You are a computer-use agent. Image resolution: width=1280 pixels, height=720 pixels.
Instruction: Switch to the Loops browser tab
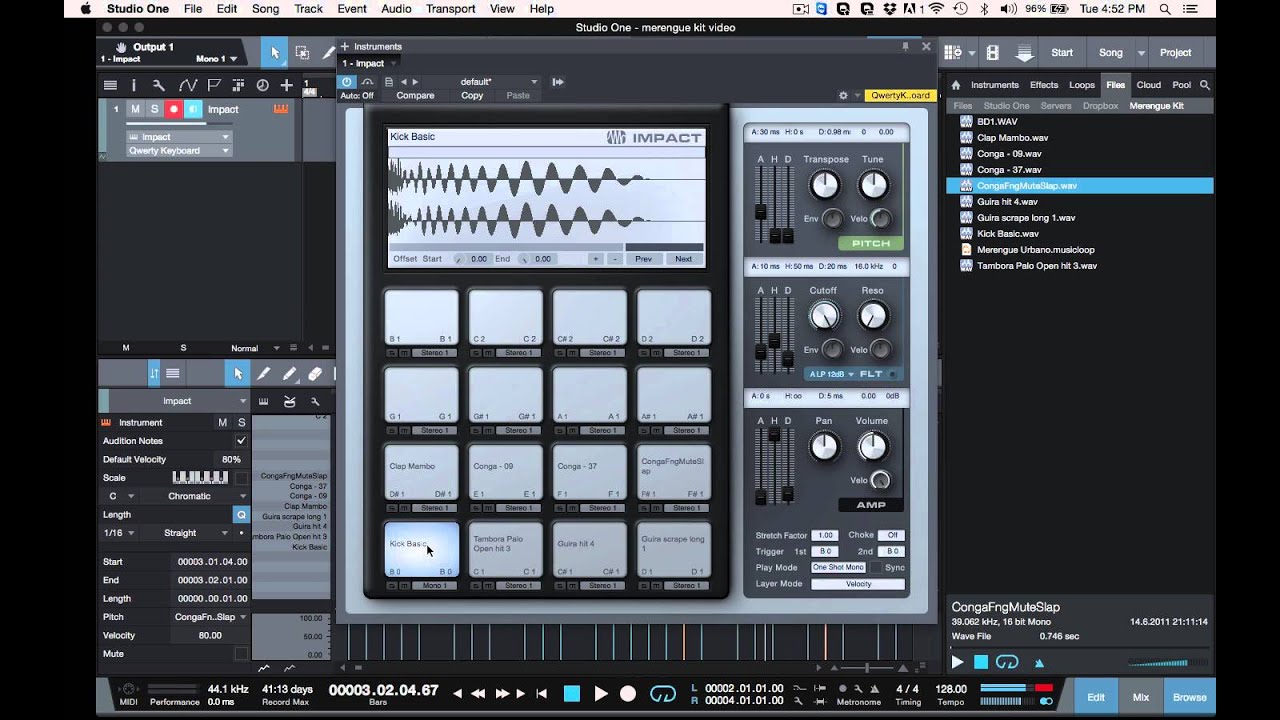click(x=1082, y=85)
